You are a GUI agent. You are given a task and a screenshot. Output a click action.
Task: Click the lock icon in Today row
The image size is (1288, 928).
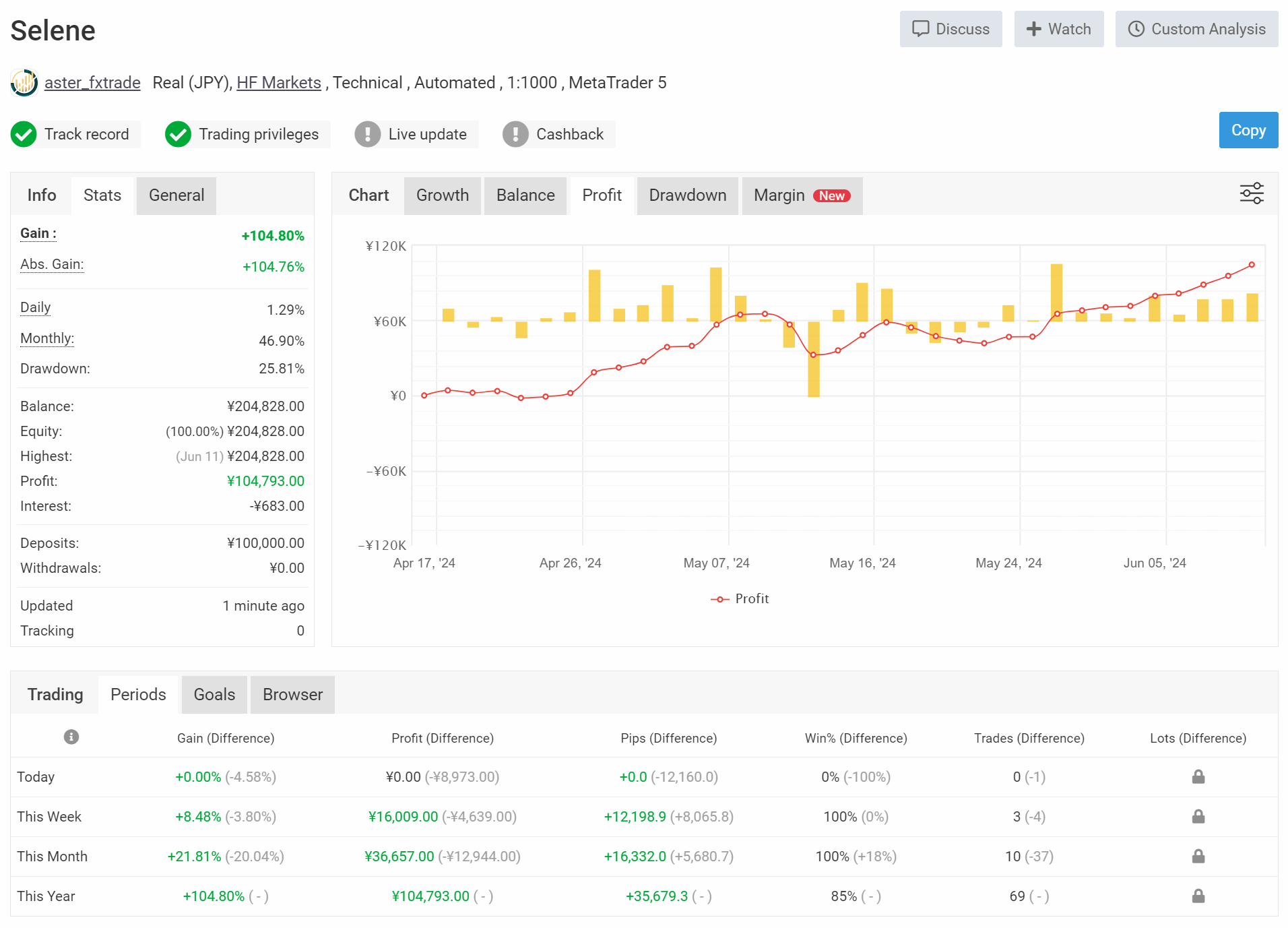[x=1198, y=777]
